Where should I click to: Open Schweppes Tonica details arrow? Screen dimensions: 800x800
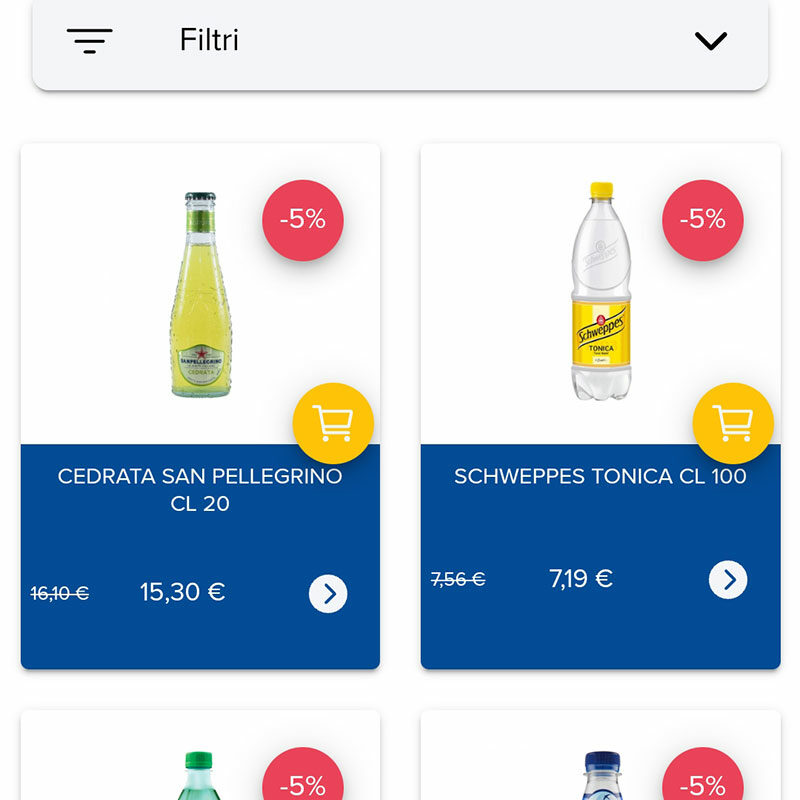[x=728, y=579]
